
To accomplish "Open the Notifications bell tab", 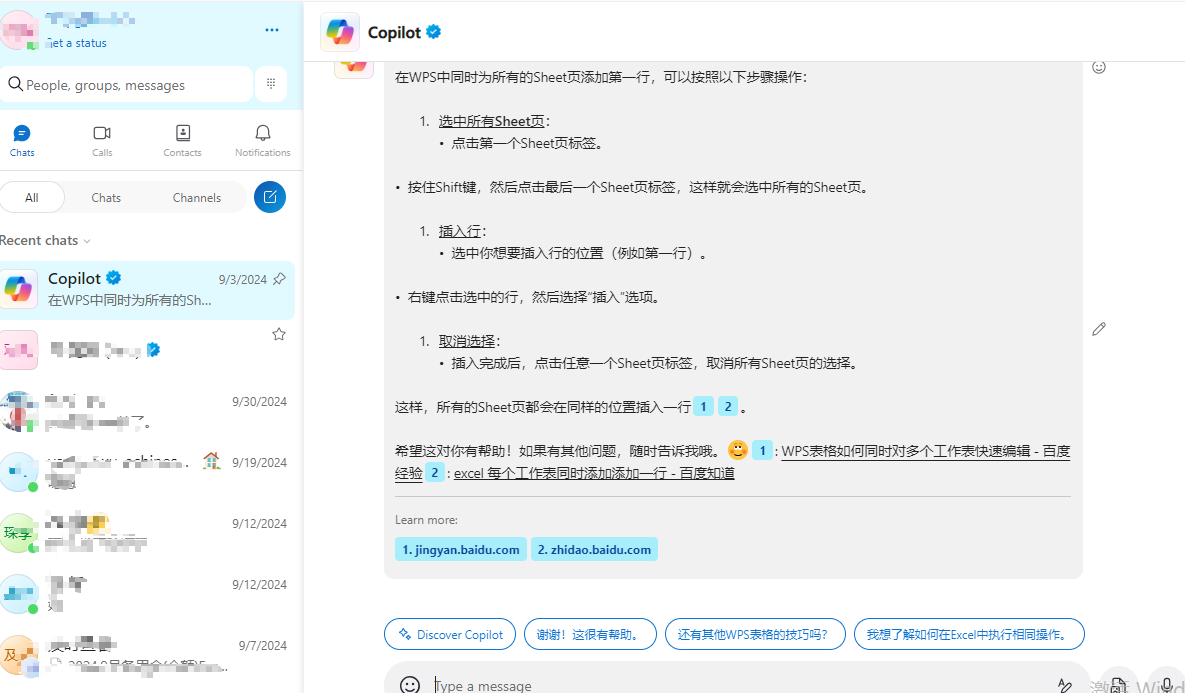I will point(262,141).
